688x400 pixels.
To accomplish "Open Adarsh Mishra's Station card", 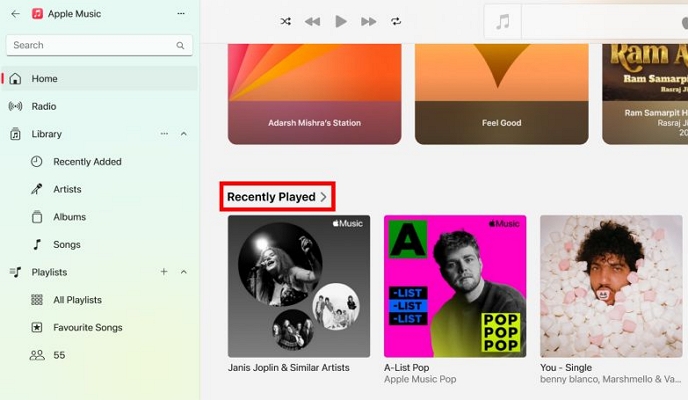I will click(x=315, y=94).
